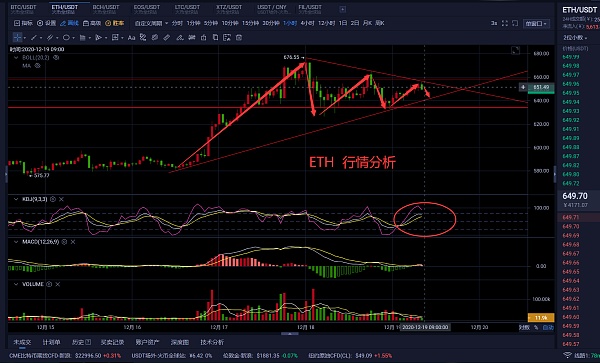The width and height of the screenshot is (600, 363).
Task: Select the 1分钟 interval
Action: pyautogui.click(x=193, y=23)
